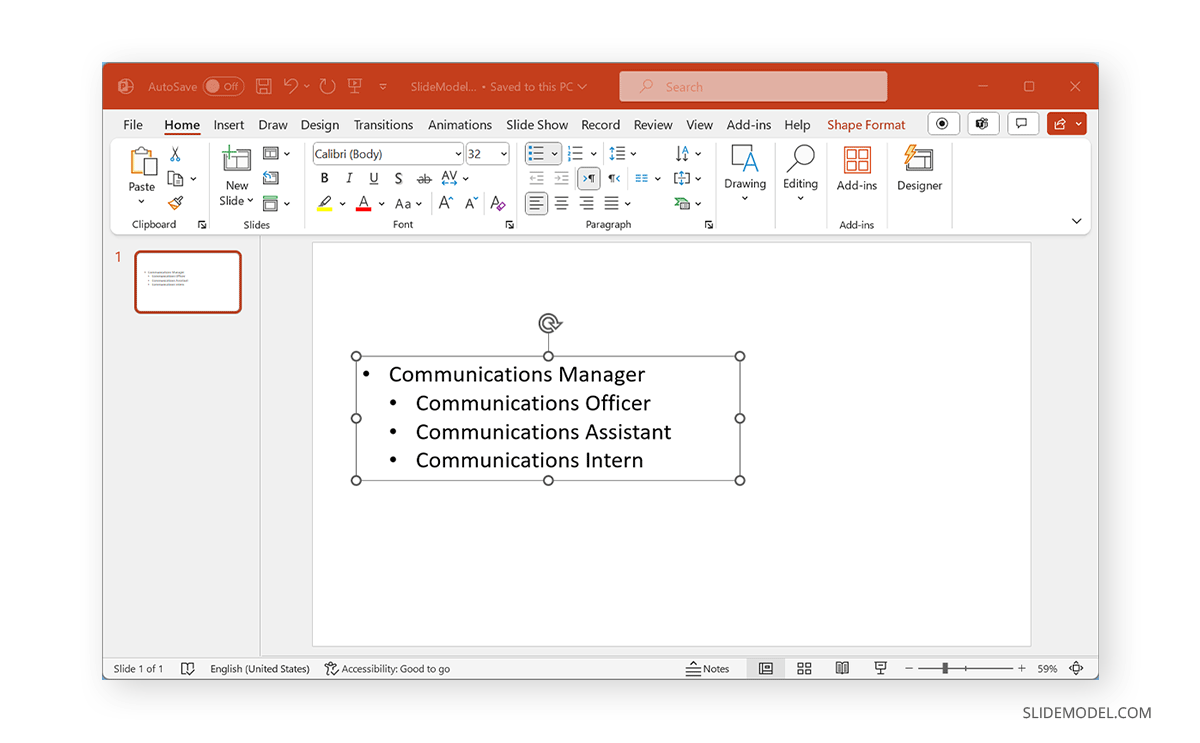1200x743 pixels.
Task: Open the Shape Format tab
Action: 866,124
